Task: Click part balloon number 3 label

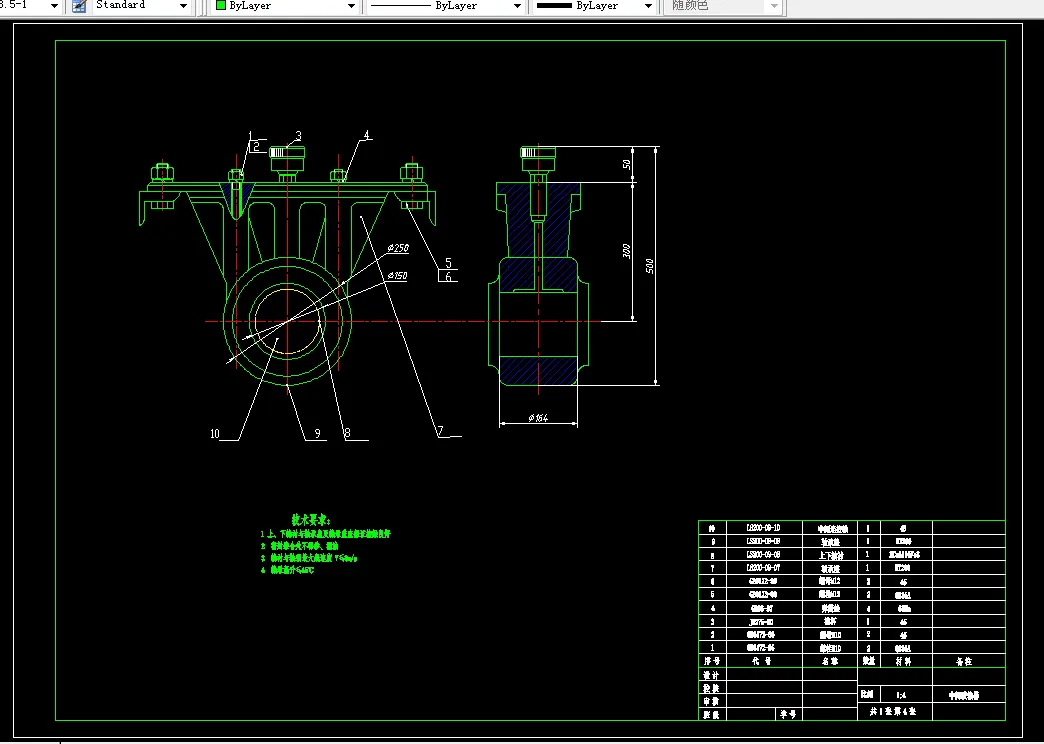Action: (298, 136)
